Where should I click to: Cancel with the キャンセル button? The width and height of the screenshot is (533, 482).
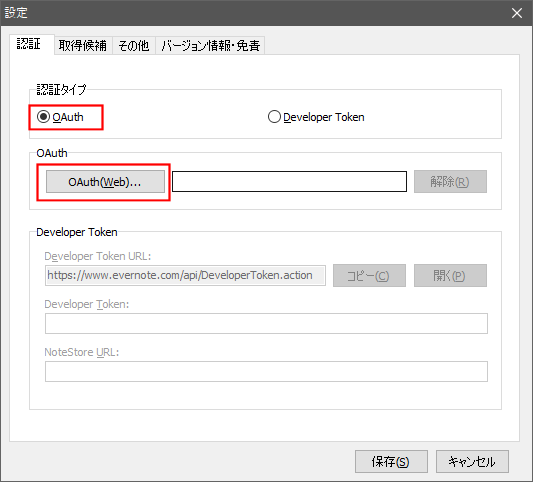[472, 462]
